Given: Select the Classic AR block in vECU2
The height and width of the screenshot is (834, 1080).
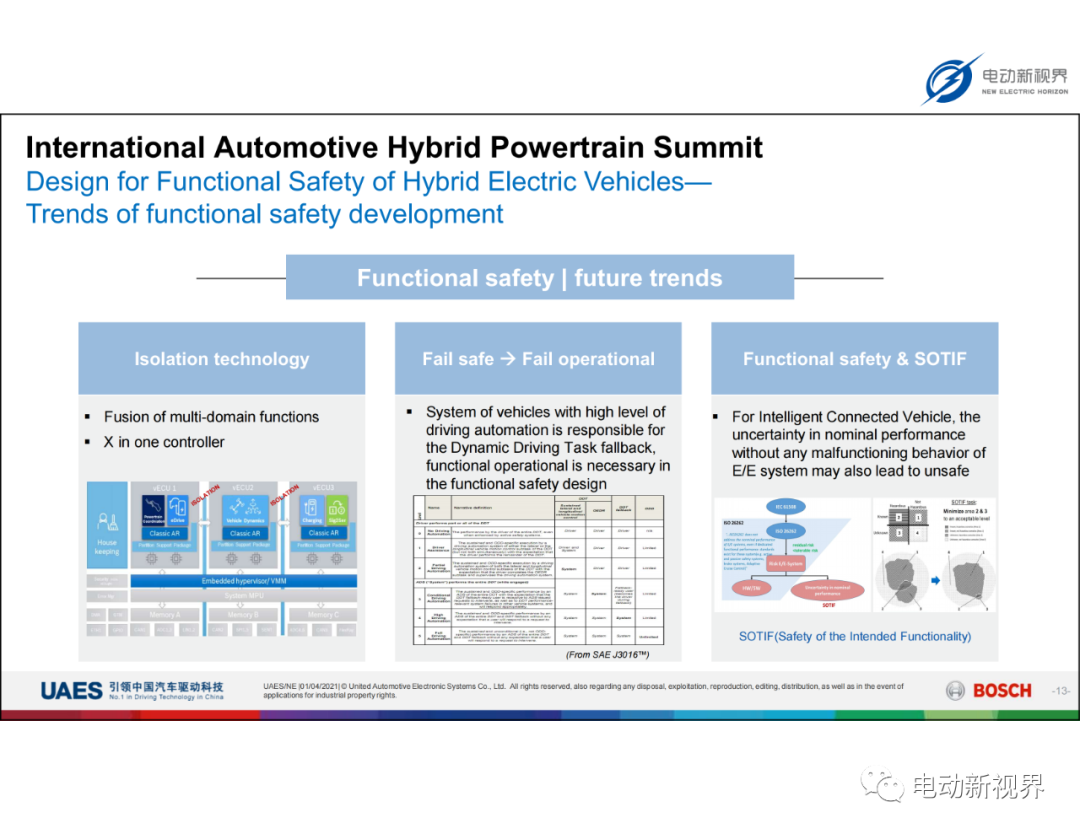Looking at the screenshot, I should pos(245,533).
